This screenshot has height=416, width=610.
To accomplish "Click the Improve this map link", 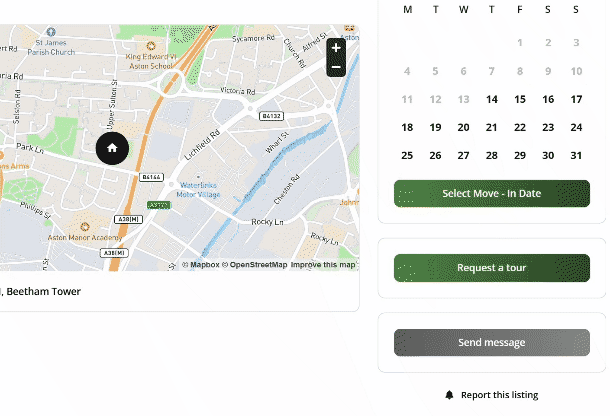I will click(x=323, y=265).
